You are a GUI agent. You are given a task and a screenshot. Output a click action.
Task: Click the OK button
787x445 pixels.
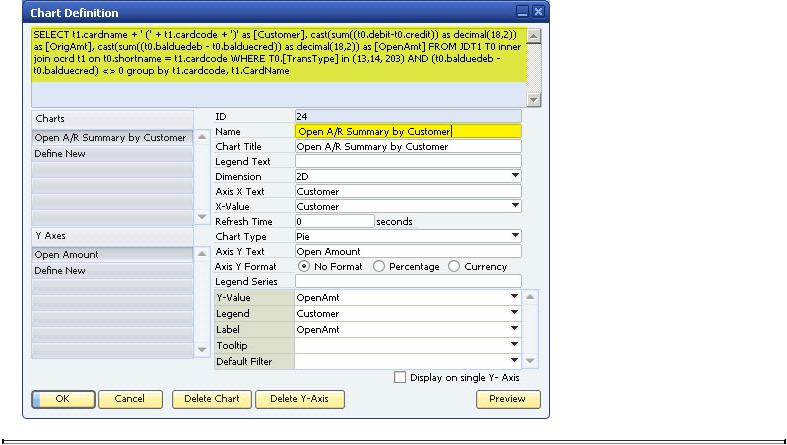63,399
